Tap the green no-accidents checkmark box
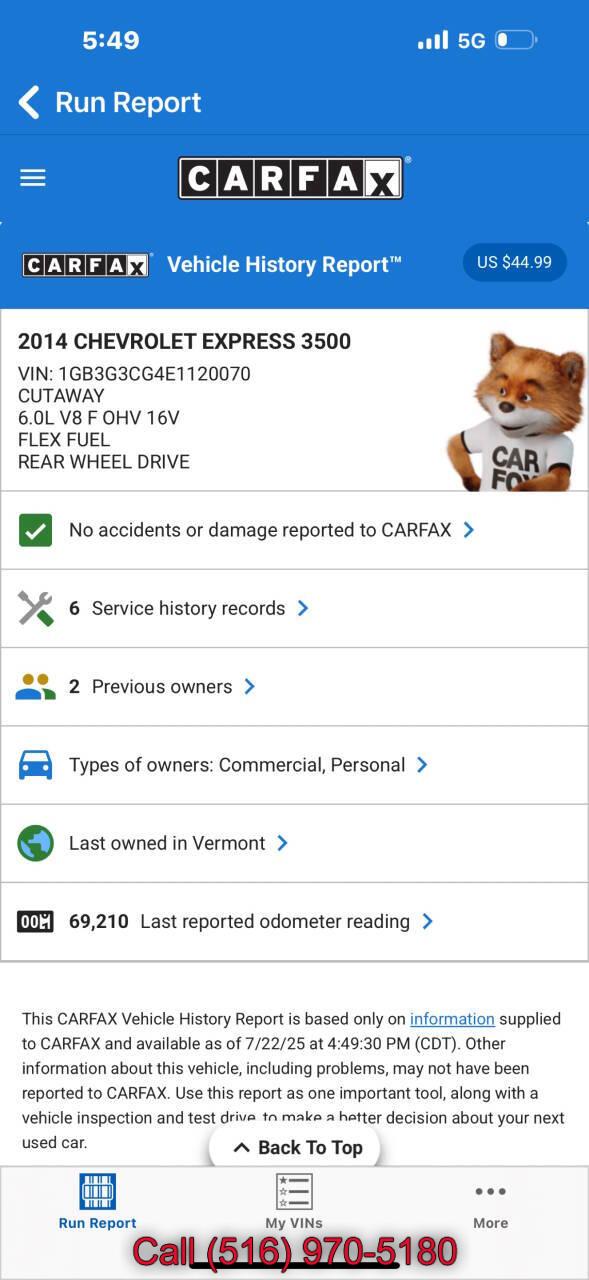Screen dimensions: 589x1280 pos(35,530)
